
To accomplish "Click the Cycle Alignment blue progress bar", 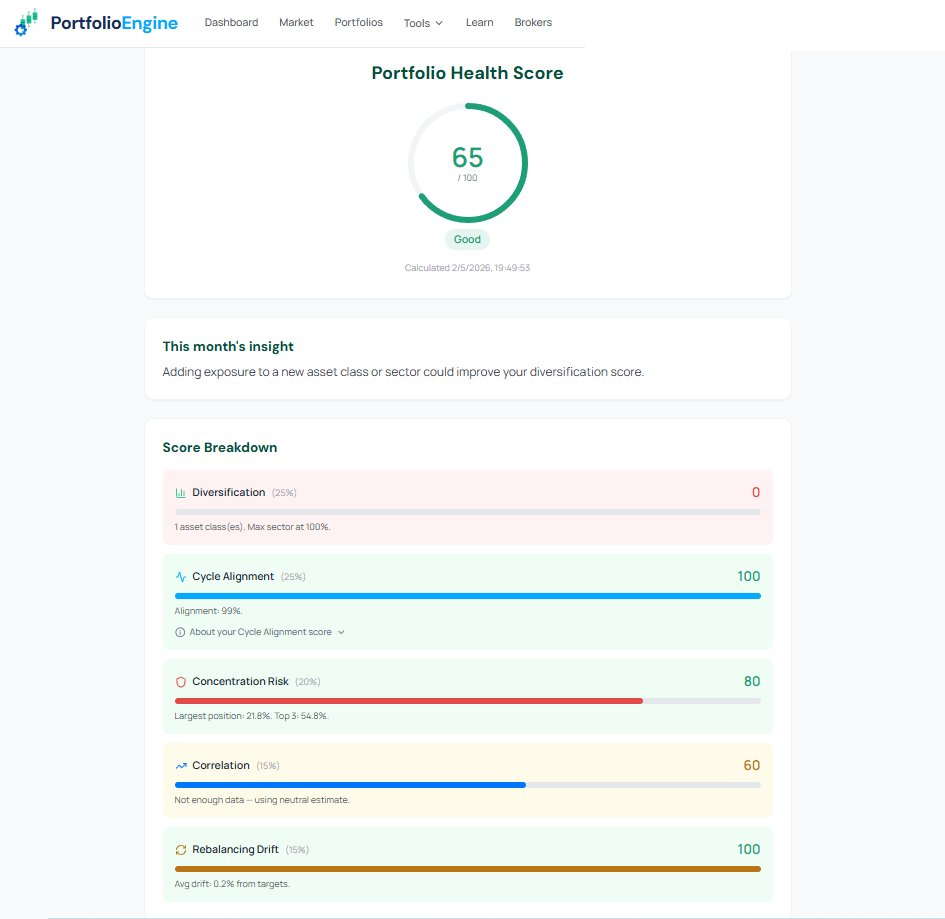I will tap(468, 596).
